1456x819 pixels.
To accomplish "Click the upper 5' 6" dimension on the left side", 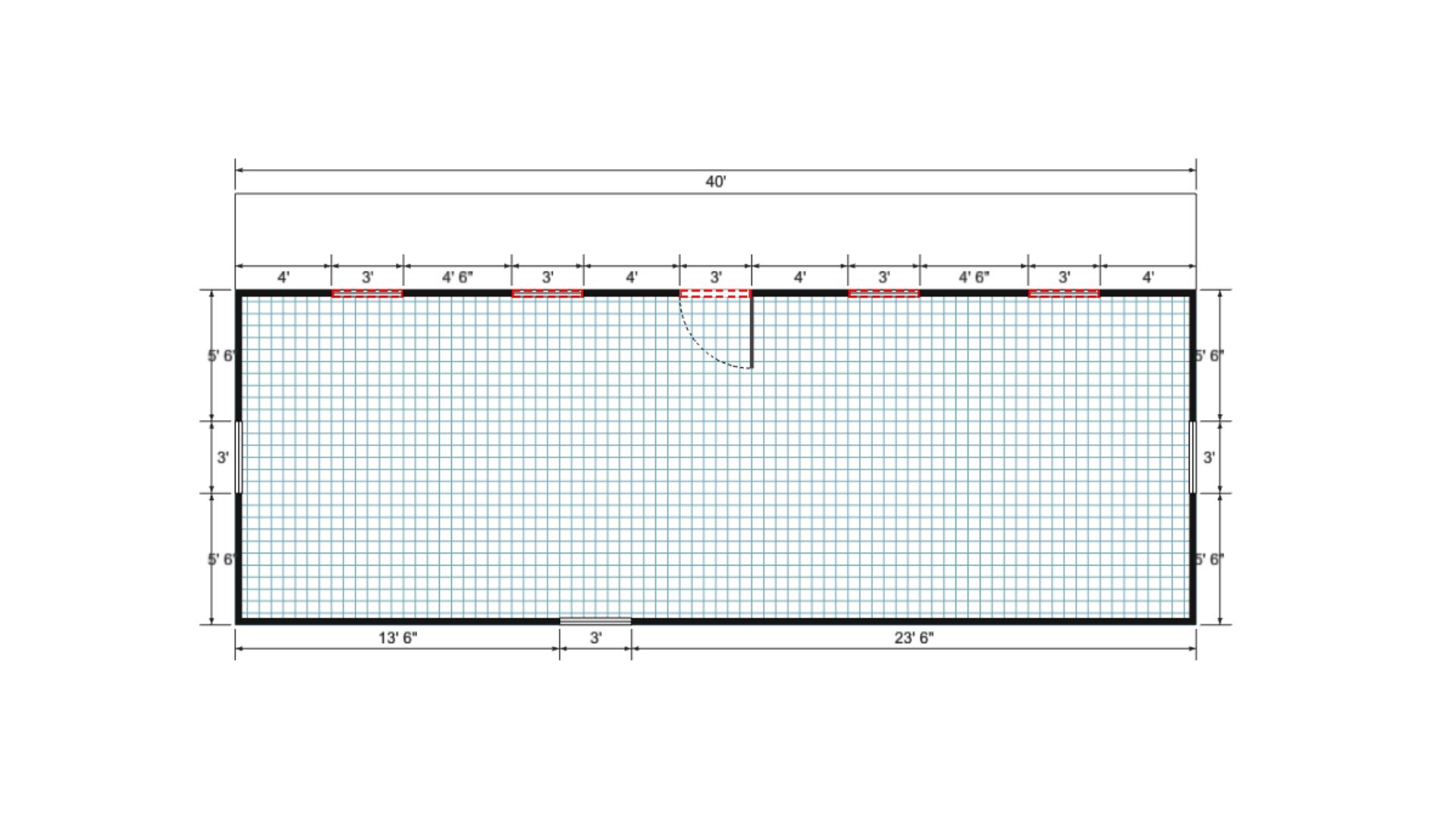I will click(x=221, y=356).
